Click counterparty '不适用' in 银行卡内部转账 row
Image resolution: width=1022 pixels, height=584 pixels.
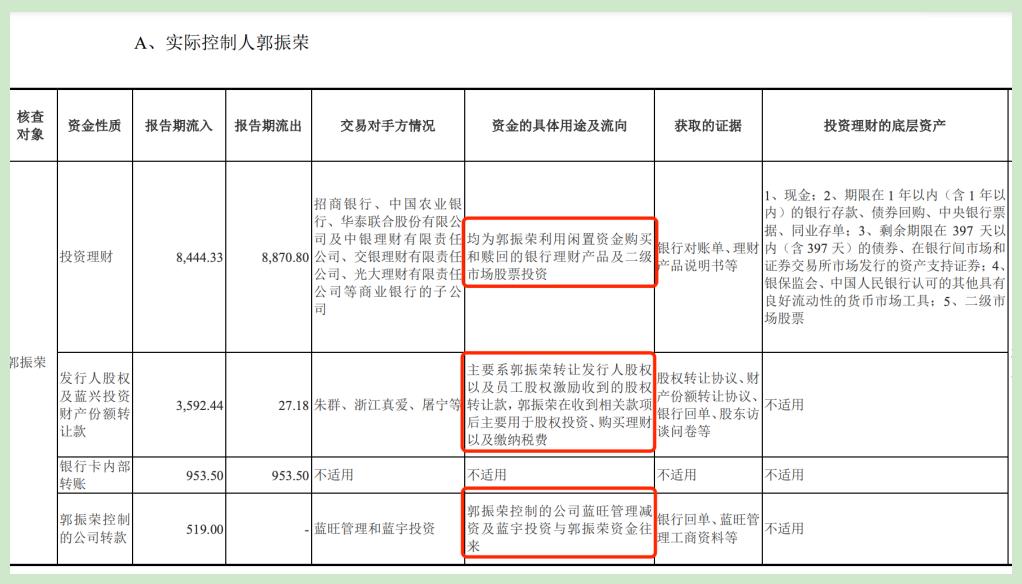pos(334,474)
